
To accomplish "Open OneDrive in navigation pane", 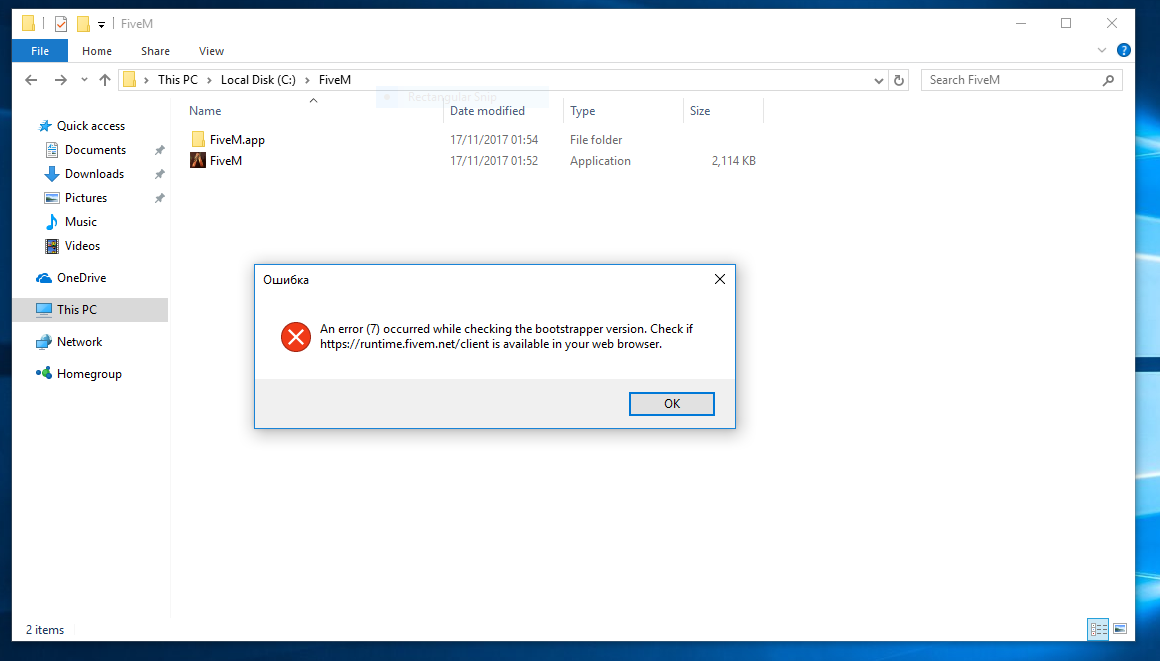I will [x=81, y=278].
